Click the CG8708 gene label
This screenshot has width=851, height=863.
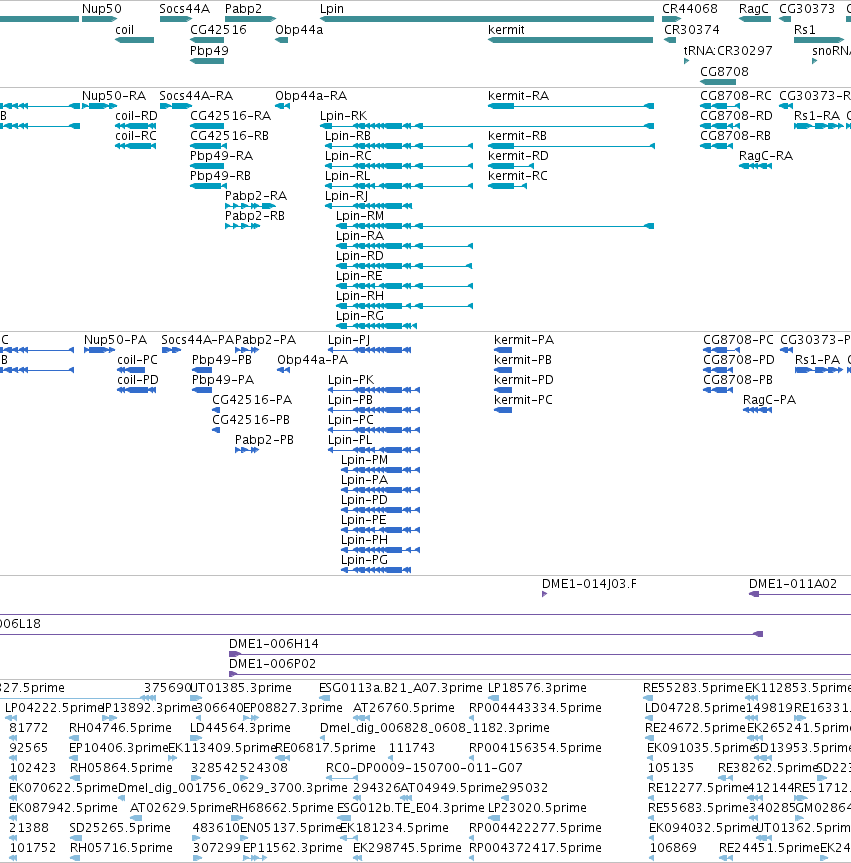pos(724,72)
